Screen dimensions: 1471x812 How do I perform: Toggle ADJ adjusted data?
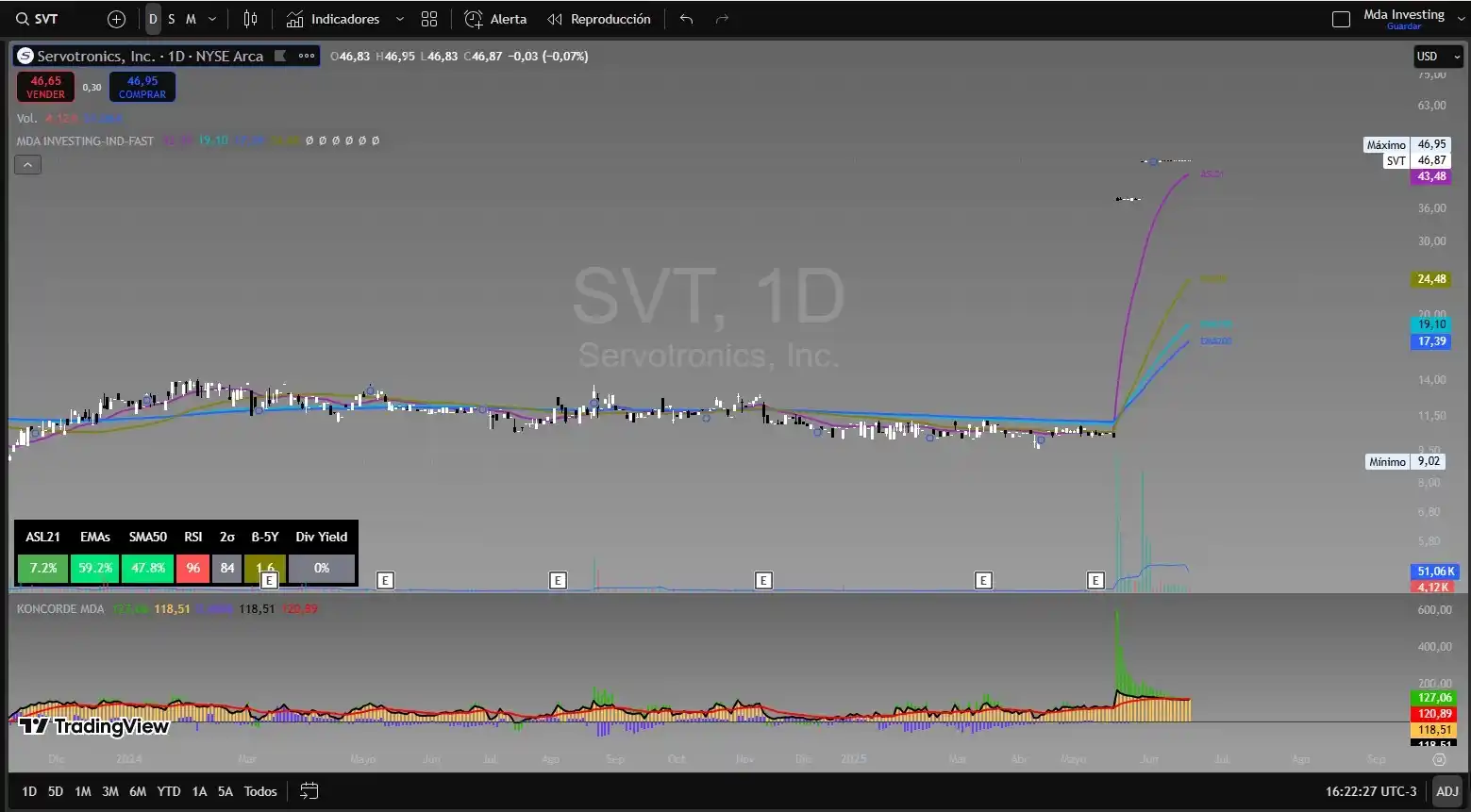(1446, 791)
